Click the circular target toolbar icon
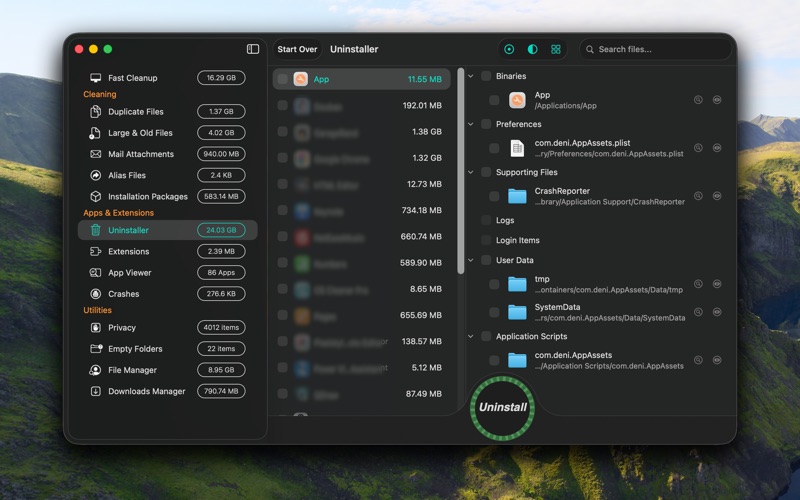Viewport: 800px width, 500px height. point(509,49)
